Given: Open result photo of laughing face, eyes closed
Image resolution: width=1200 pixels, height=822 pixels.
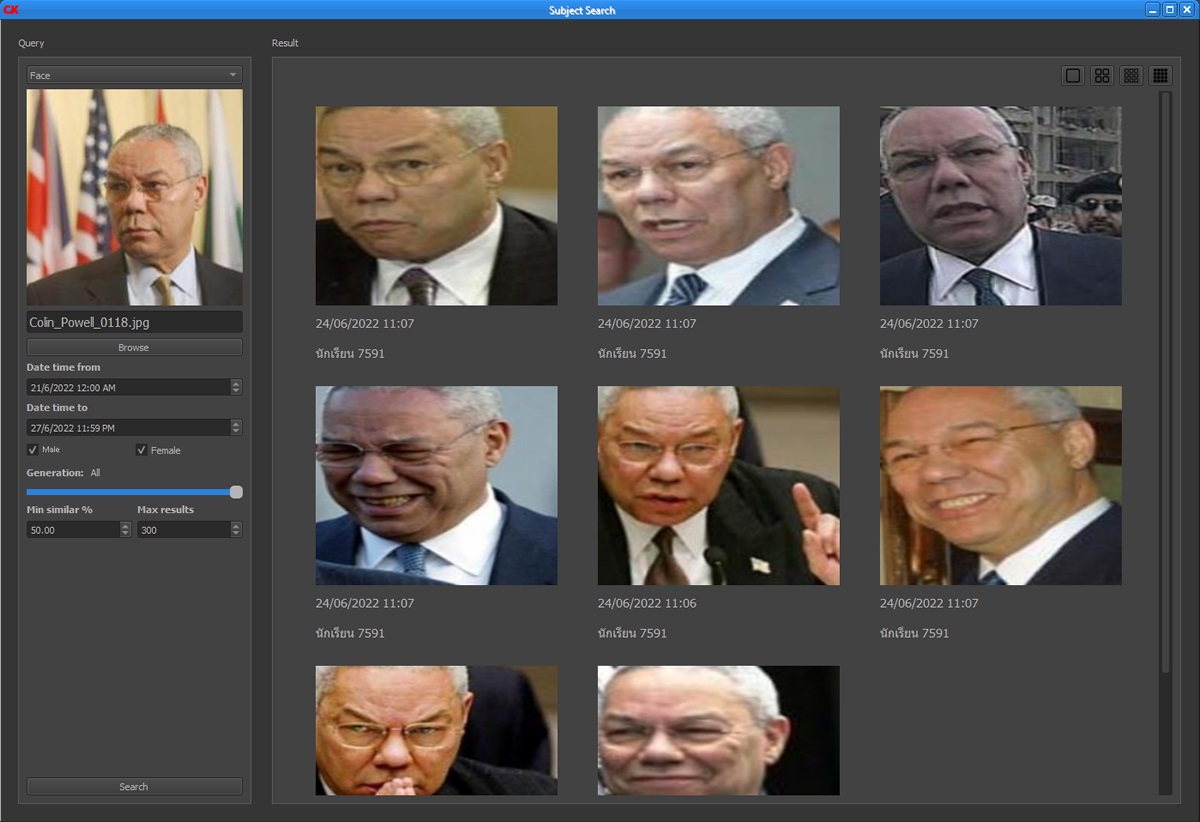Looking at the screenshot, I should pos(436,486).
